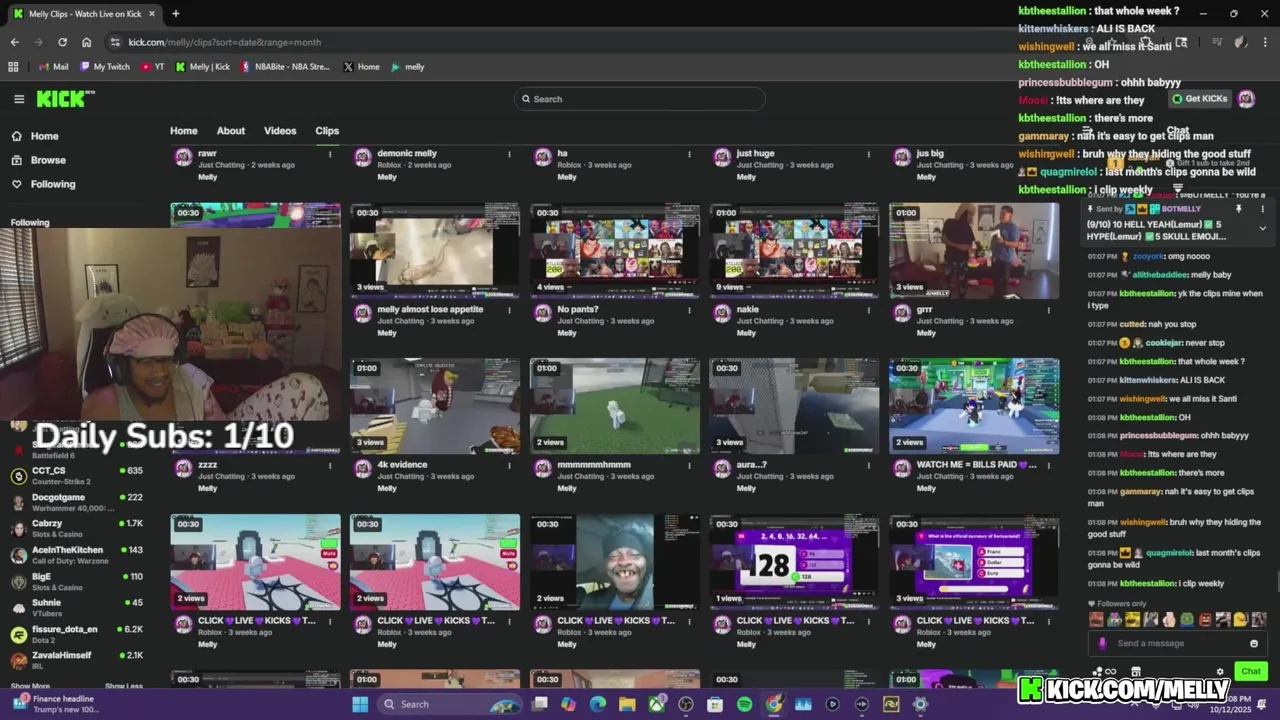The width and height of the screenshot is (1280, 720).
Task: Open the Windows taskbar Search box
Action: pyautogui.click(x=450, y=704)
